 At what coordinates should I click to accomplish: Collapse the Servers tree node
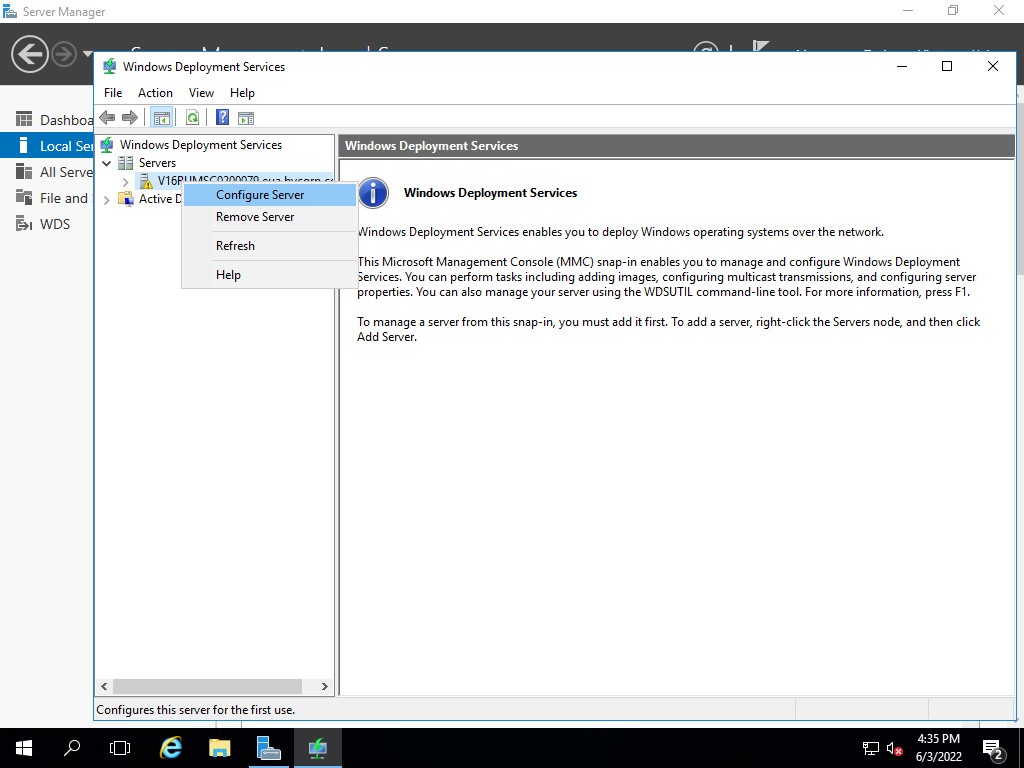[107, 163]
